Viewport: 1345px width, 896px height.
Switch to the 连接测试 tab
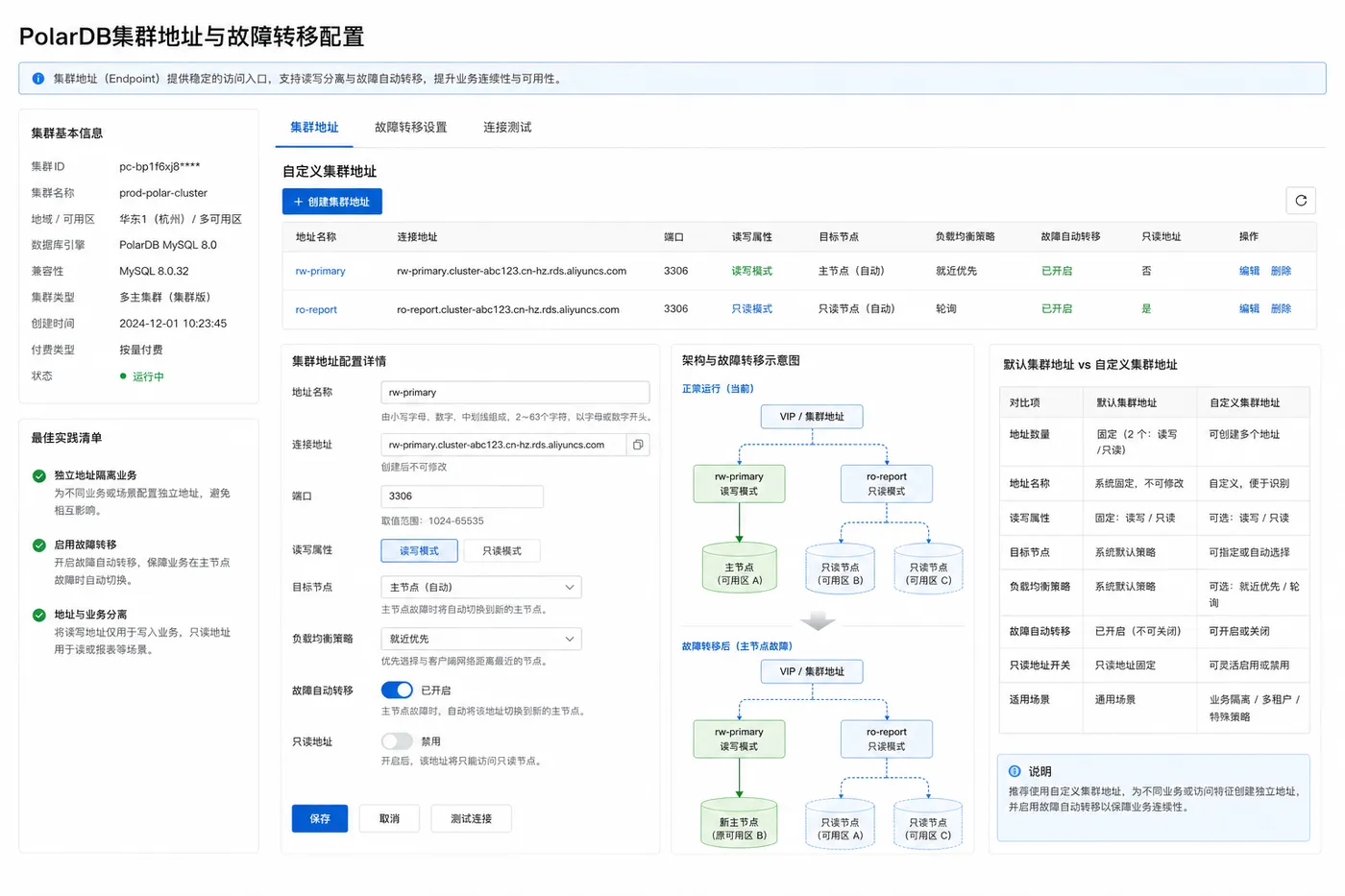[x=507, y=127]
